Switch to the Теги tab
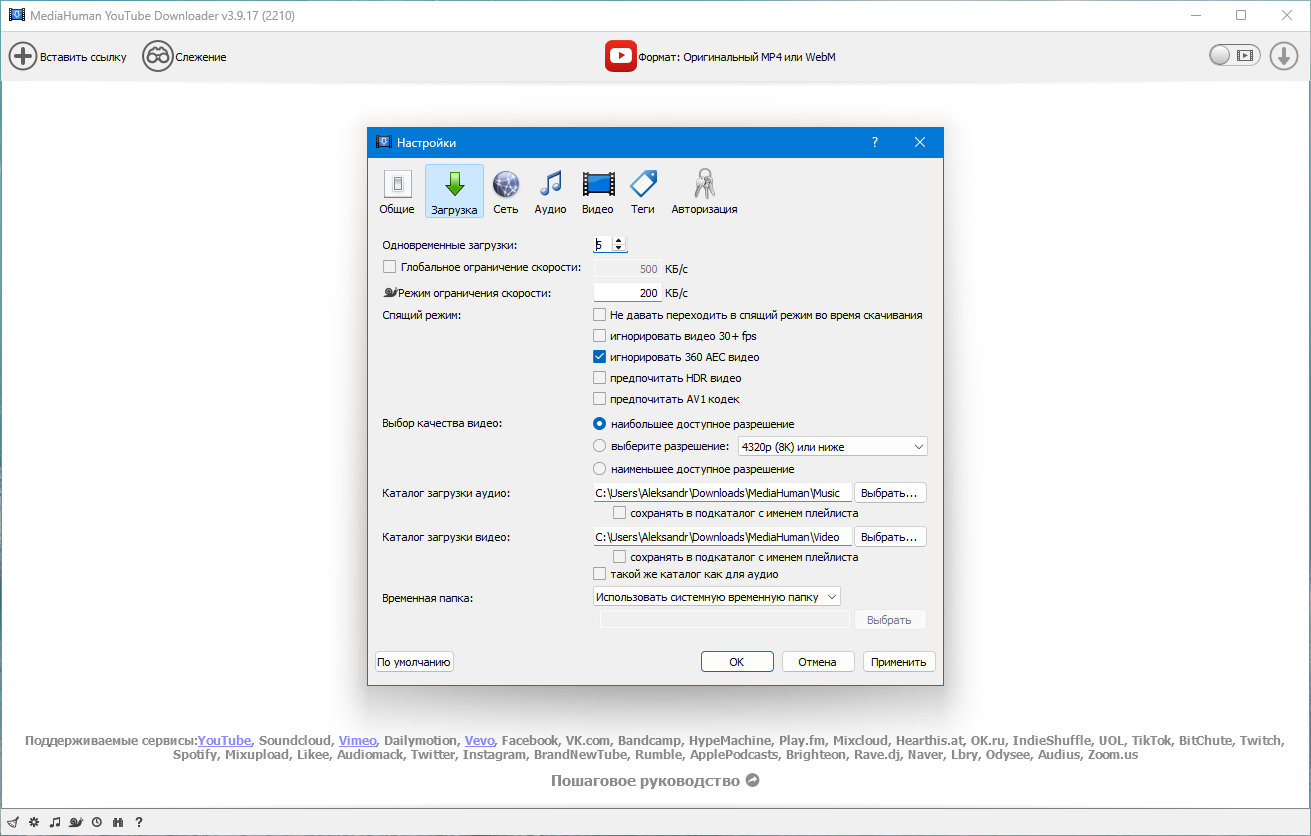 tap(643, 192)
